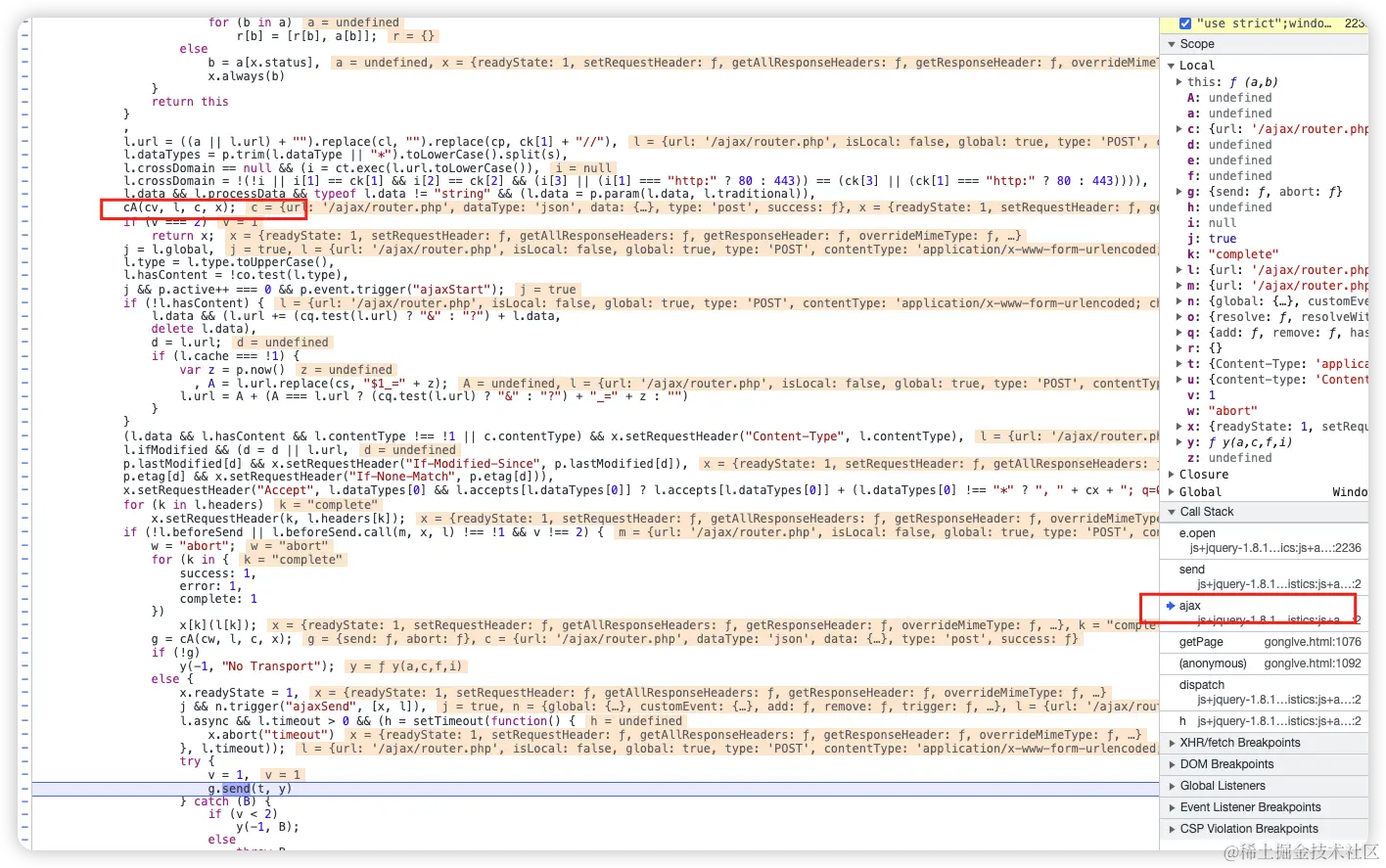Image resolution: width=1386 pixels, height=868 pixels.
Task: Collapse the Local scope group
Action: click(x=1171, y=66)
